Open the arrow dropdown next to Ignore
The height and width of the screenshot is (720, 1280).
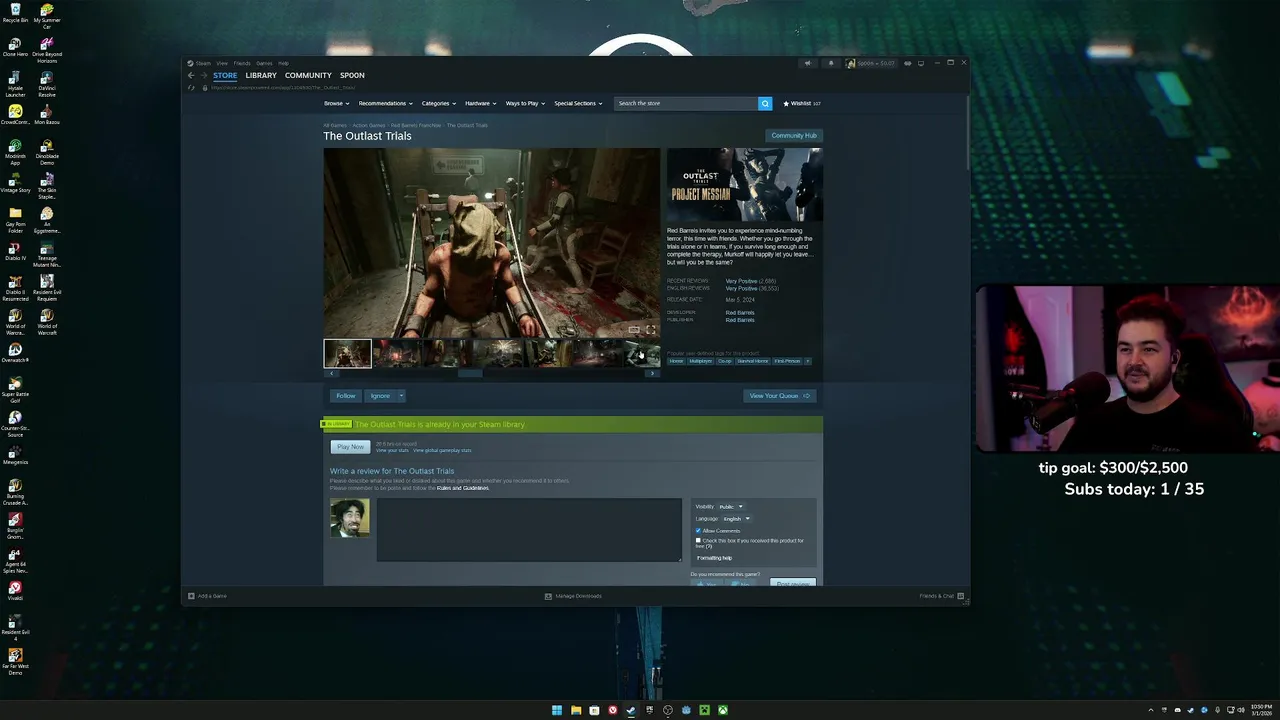tap(401, 396)
